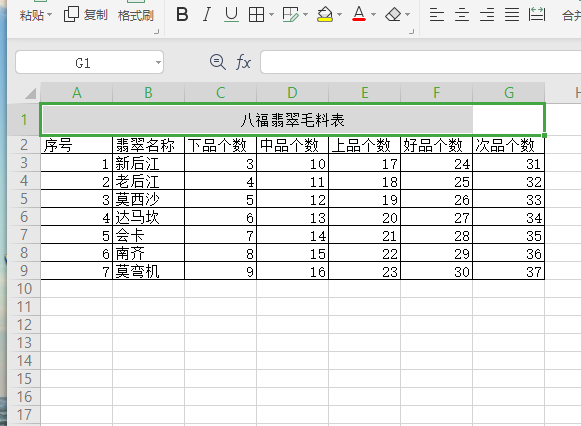Open the draw border dropdown arrow
This screenshot has height=426, width=581.
tap(305, 15)
